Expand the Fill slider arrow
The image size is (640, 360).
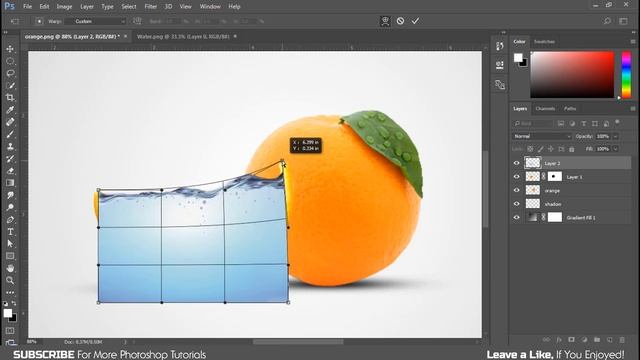pos(616,149)
